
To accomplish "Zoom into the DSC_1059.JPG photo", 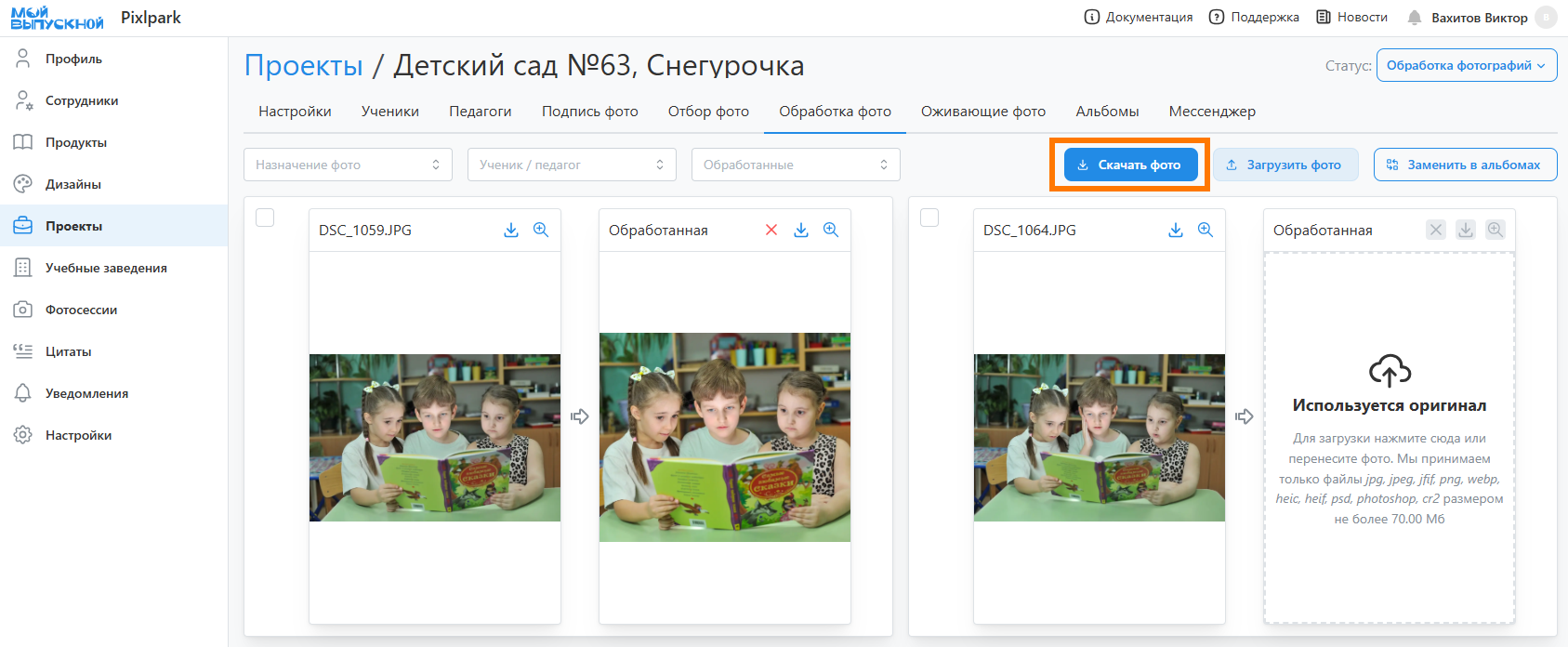I will (x=541, y=230).
